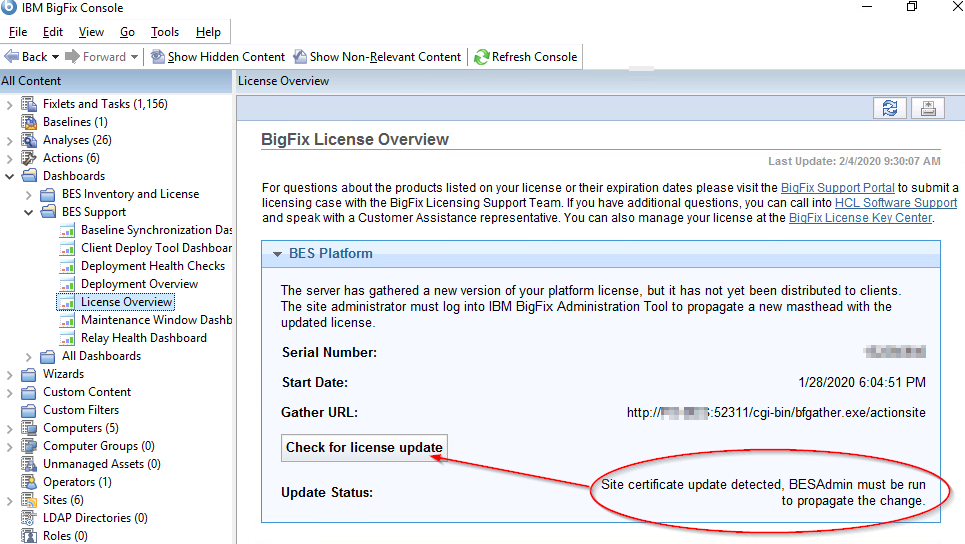This screenshot has width=965, height=544.
Task: Select the Computers icon
Action: click(x=29, y=428)
